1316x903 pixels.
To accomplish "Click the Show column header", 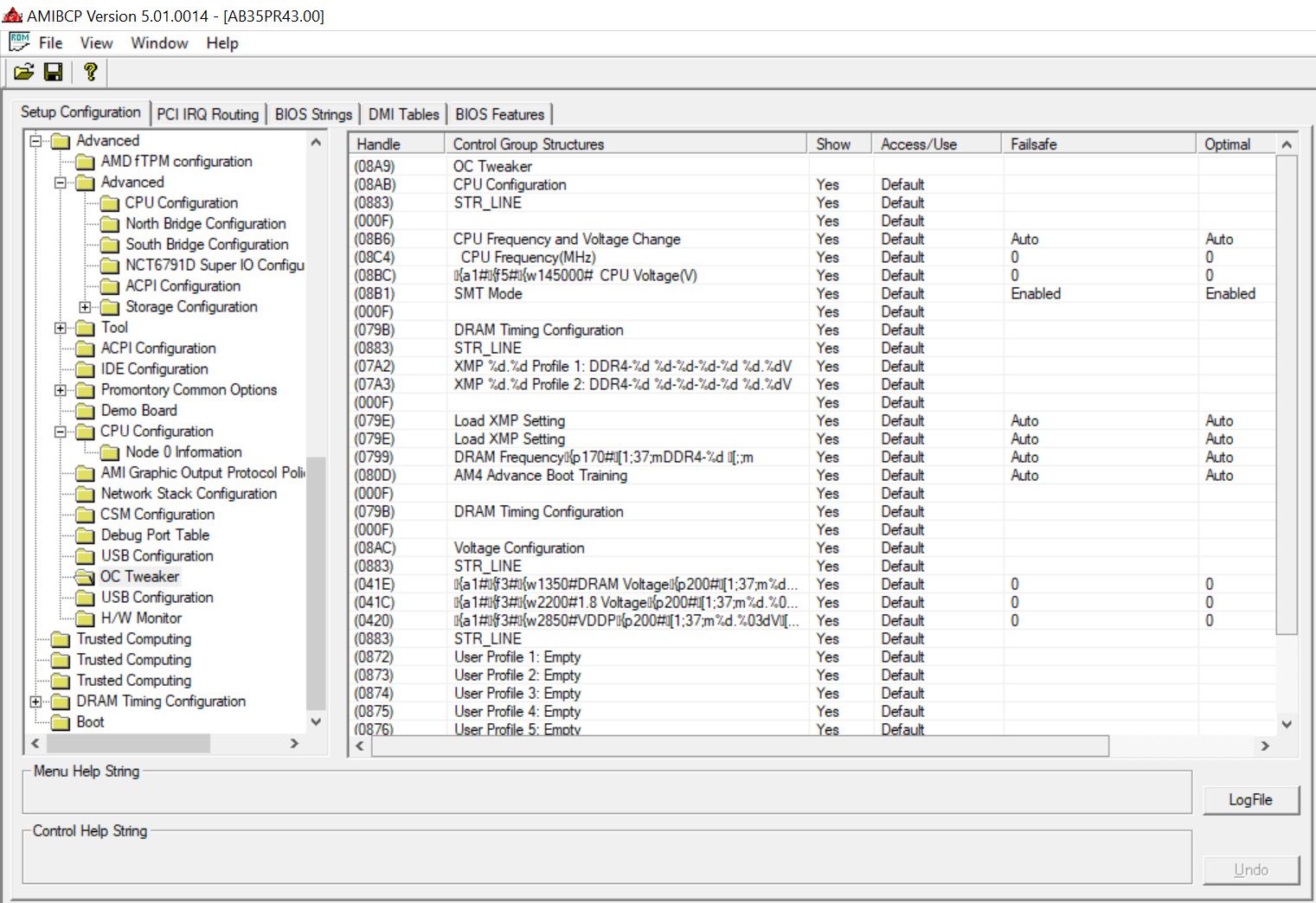I will pyautogui.click(x=839, y=144).
